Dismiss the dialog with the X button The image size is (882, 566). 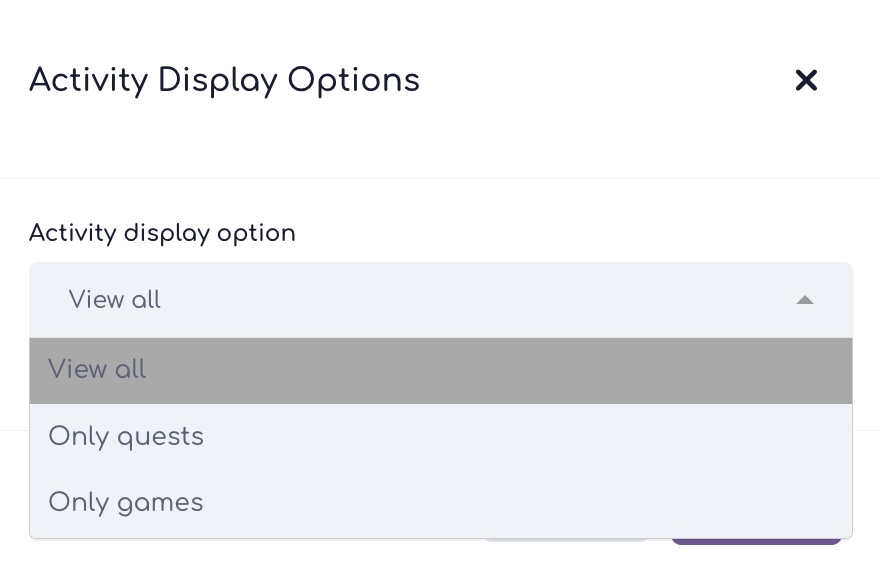pyautogui.click(x=806, y=80)
